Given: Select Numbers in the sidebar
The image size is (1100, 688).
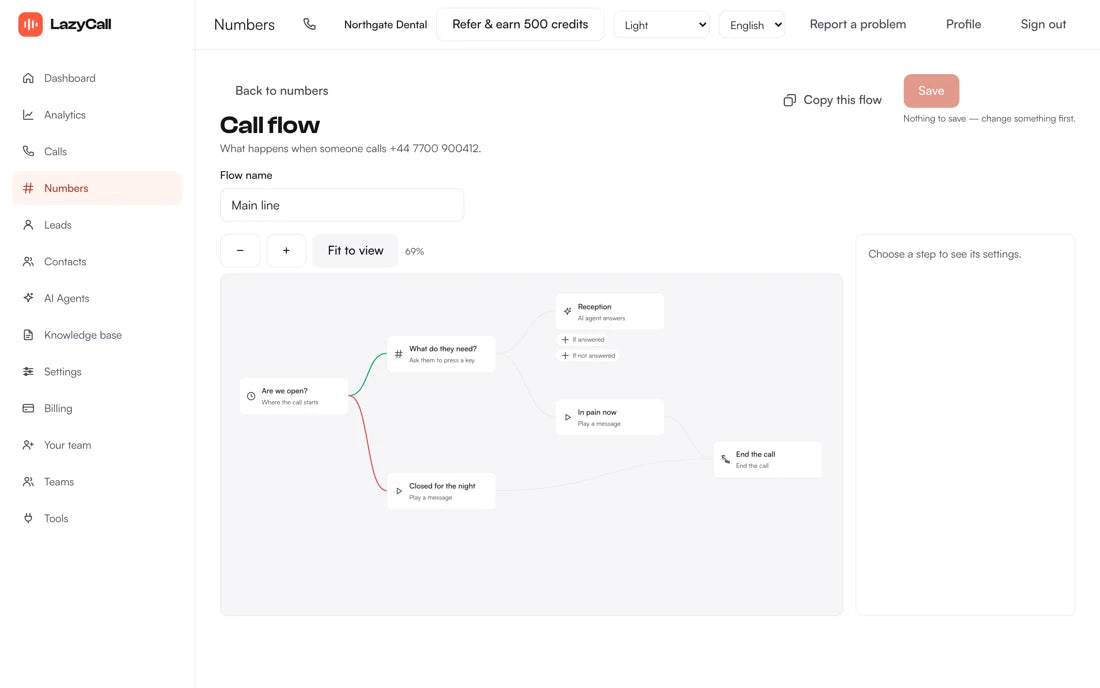Looking at the screenshot, I should point(97,188).
